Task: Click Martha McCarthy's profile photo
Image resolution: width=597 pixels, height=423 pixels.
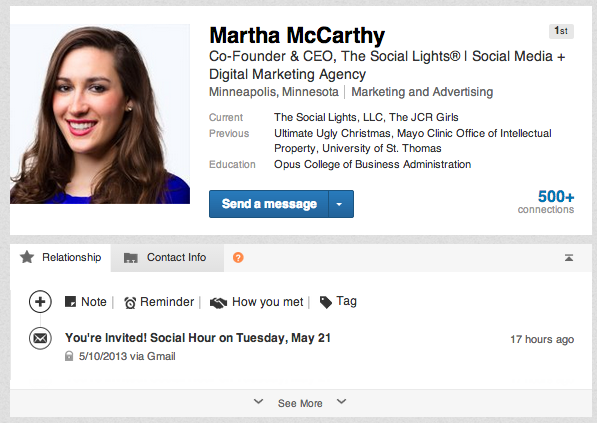Action: [x=100, y=114]
